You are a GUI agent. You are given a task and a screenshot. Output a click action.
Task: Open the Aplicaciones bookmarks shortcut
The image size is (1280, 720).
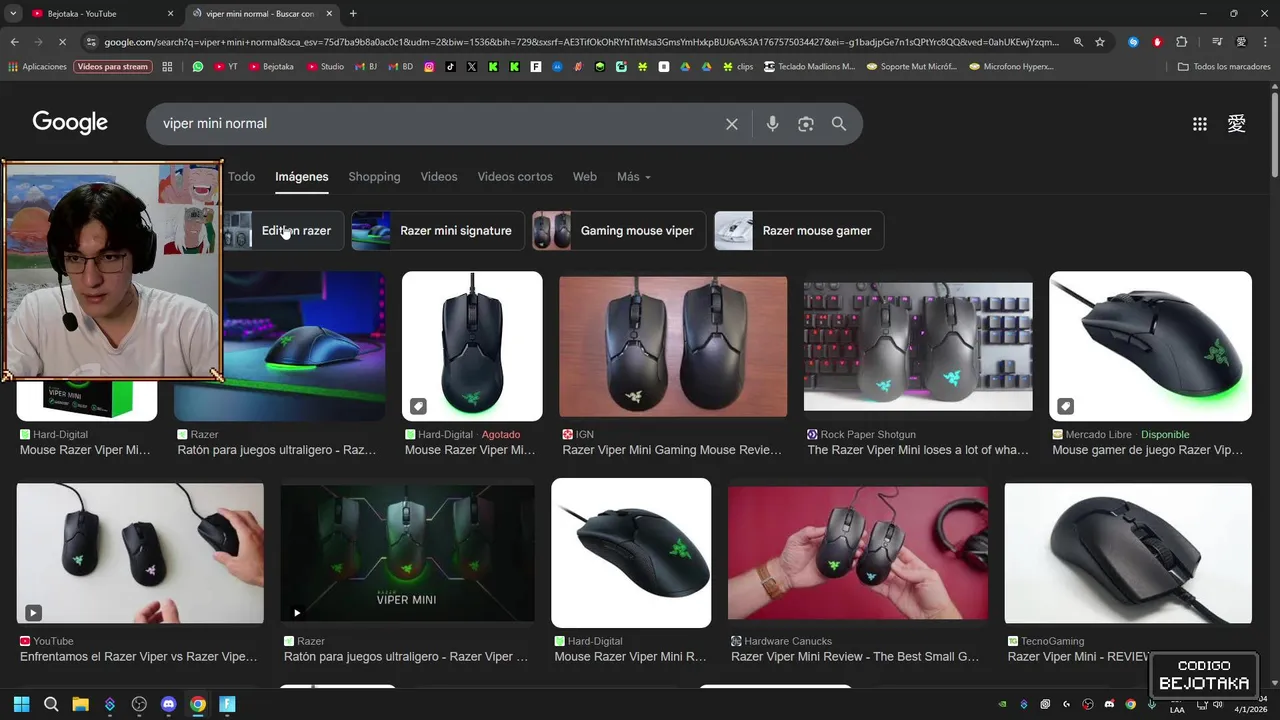pos(37,67)
